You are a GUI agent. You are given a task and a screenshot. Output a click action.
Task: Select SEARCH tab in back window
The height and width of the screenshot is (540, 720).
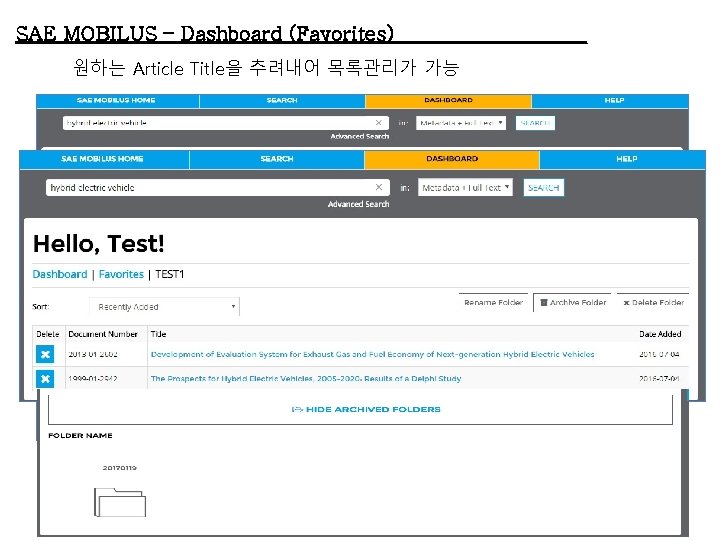click(282, 100)
